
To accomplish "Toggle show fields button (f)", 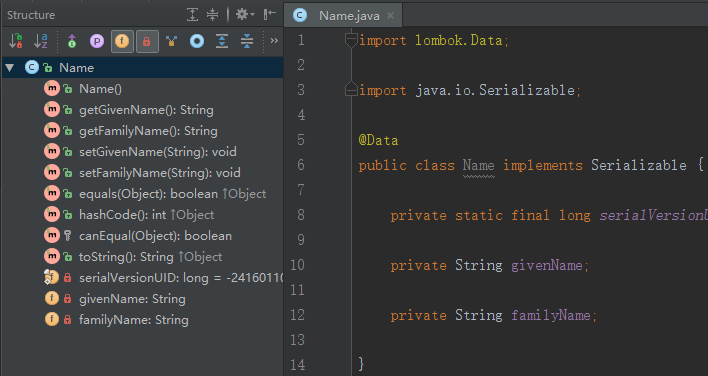I will click(x=122, y=41).
